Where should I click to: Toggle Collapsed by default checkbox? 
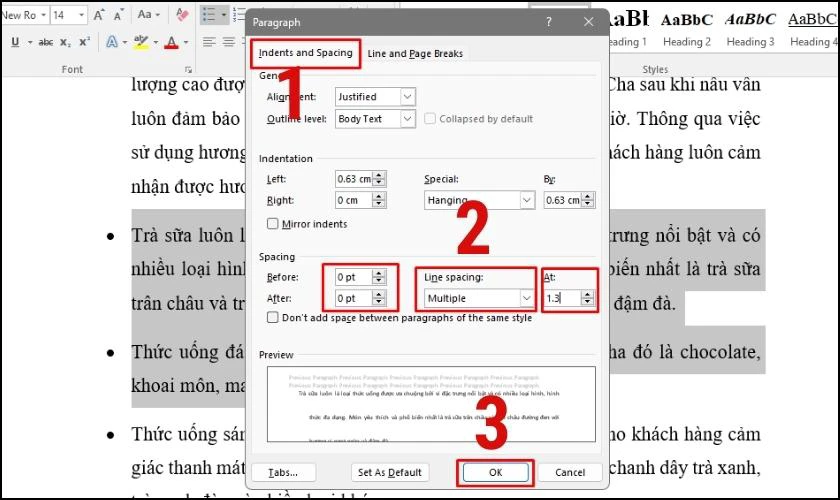pos(430,118)
